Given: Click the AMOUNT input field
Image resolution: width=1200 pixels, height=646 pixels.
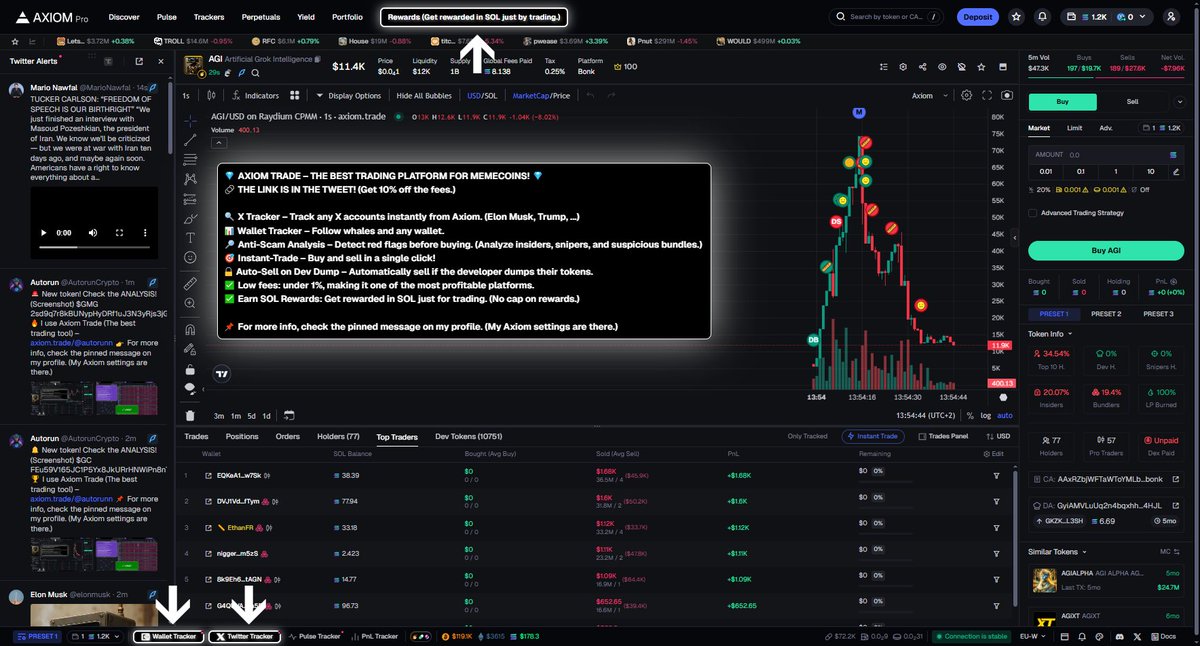Looking at the screenshot, I should coord(1106,155).
